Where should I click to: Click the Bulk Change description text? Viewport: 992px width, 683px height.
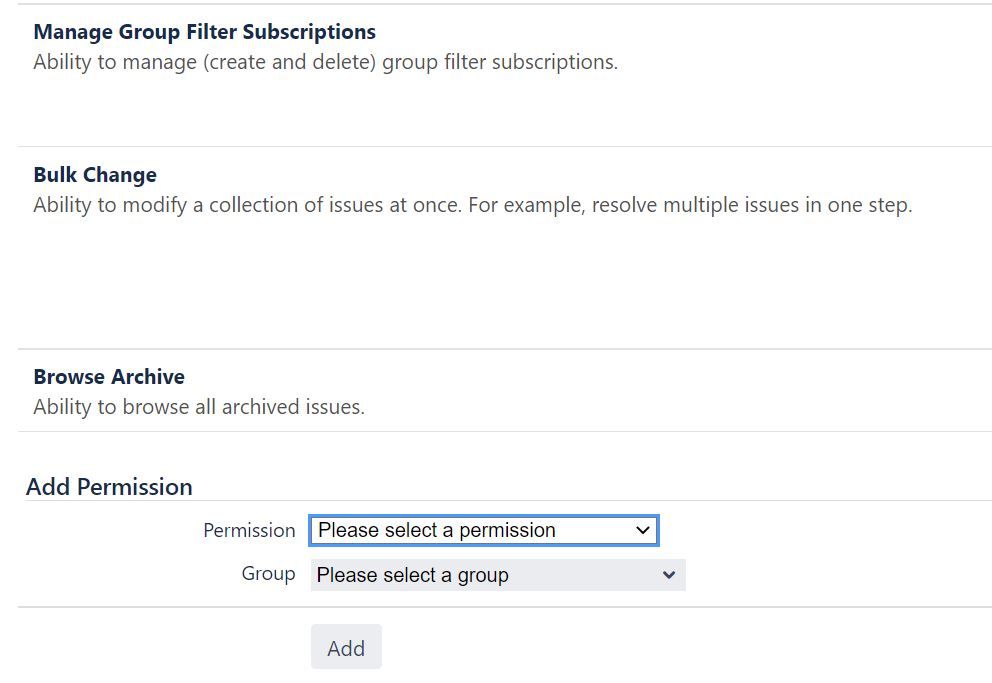pyautogui.click(x=473, y=205)
